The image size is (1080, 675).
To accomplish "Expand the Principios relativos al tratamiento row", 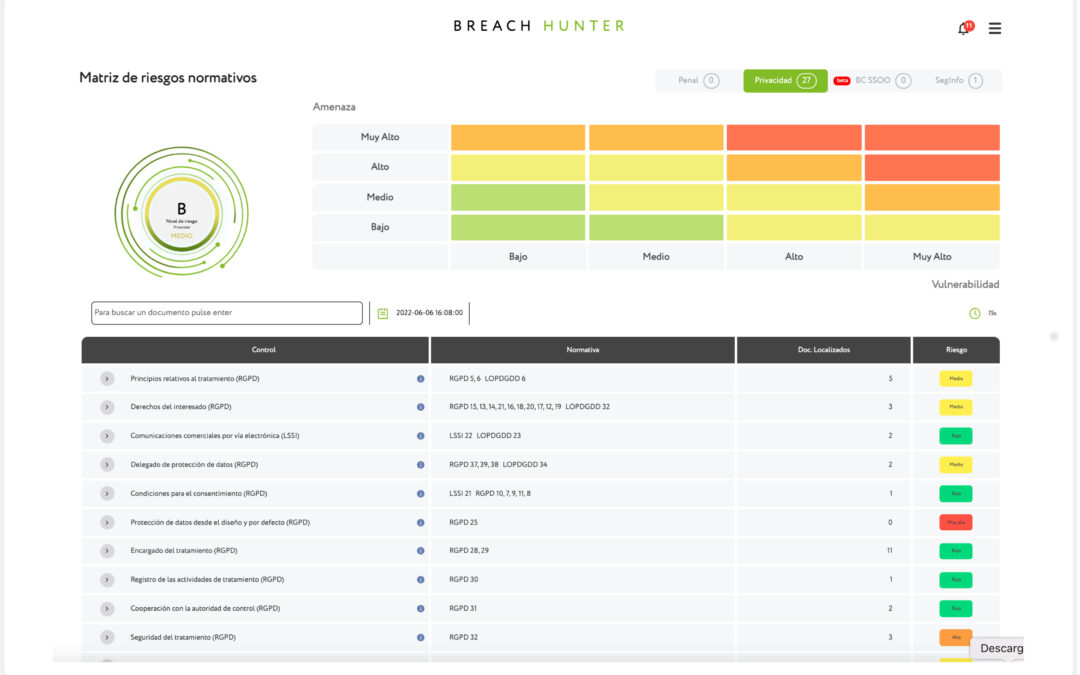I will click(107, 379).
